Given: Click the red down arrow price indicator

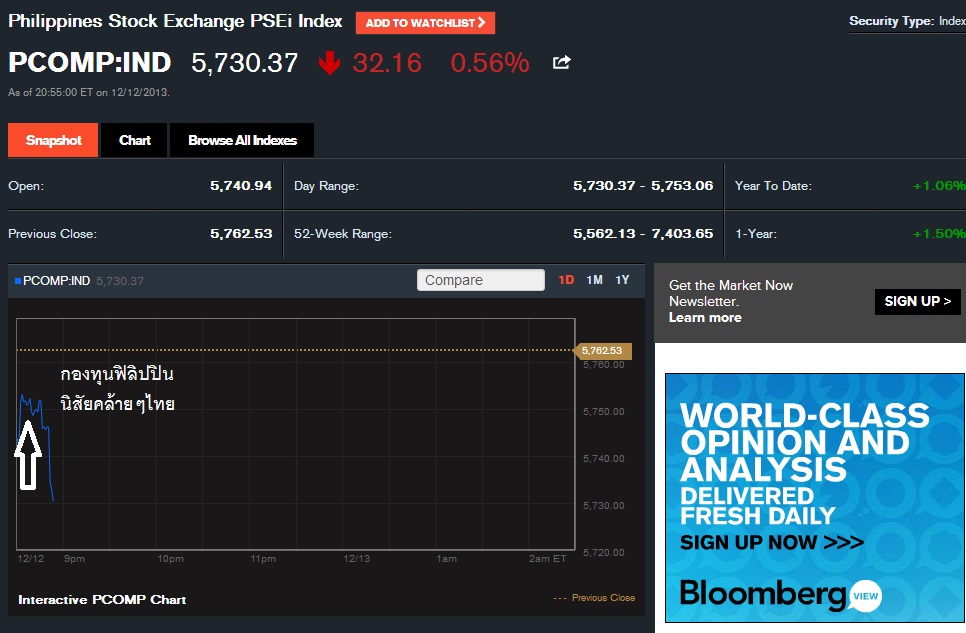Looking at the screenshot, I should pos(330,63).
